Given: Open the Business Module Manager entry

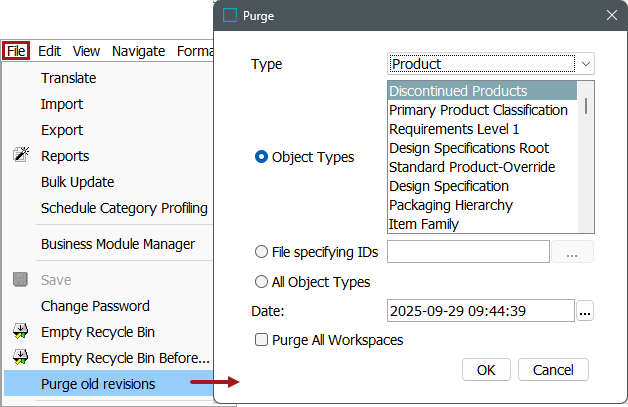Looking at the screenshot, I should (117, 244).
